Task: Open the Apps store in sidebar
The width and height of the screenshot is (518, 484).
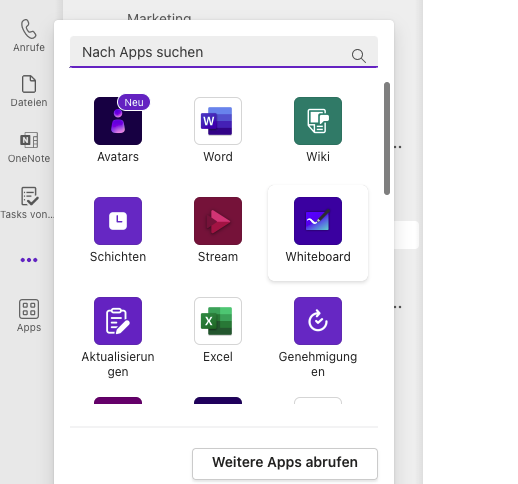Action: pyautogui.click(x=29, y=316)
